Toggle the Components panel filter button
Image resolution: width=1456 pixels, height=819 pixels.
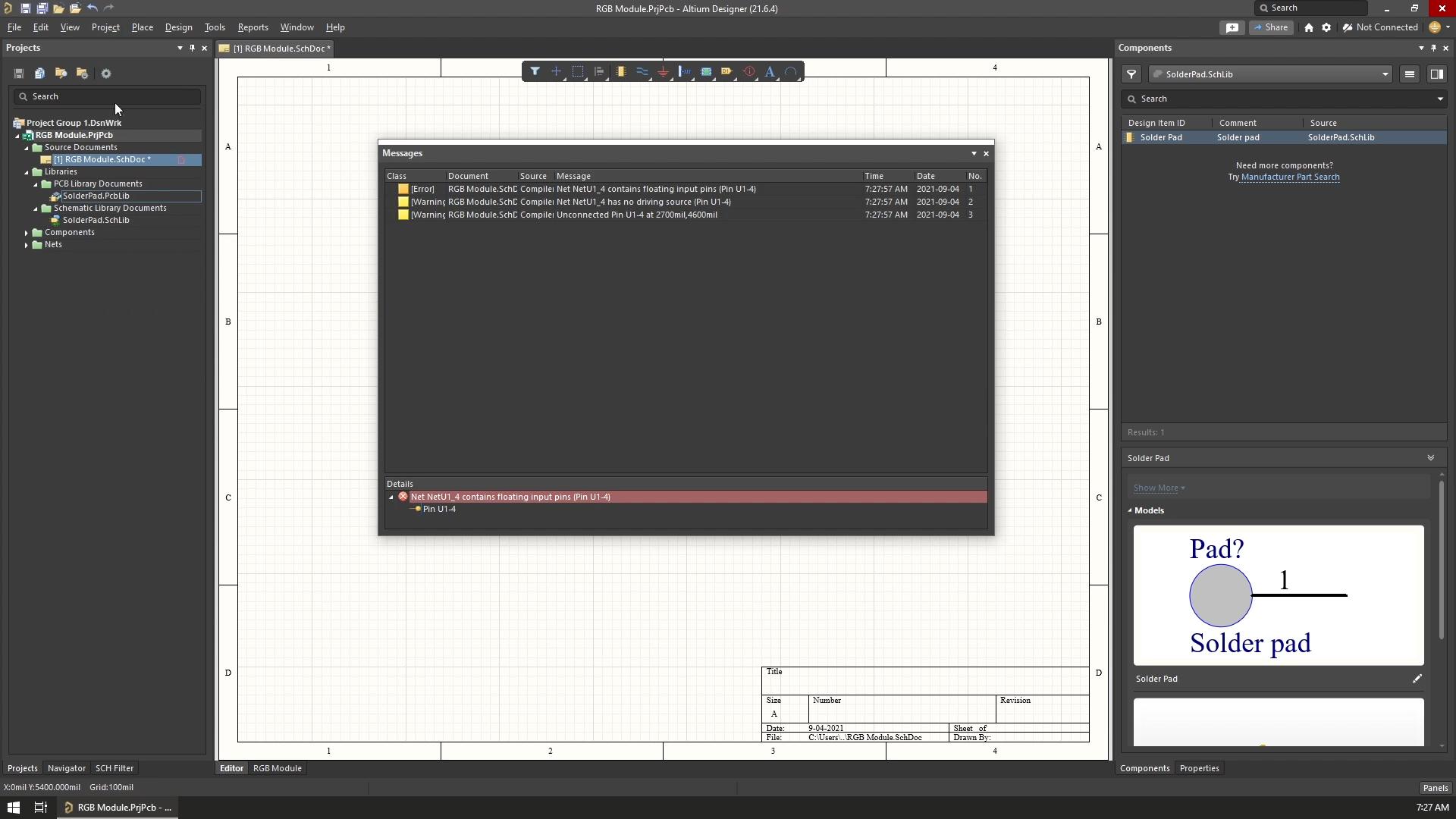1131,74
